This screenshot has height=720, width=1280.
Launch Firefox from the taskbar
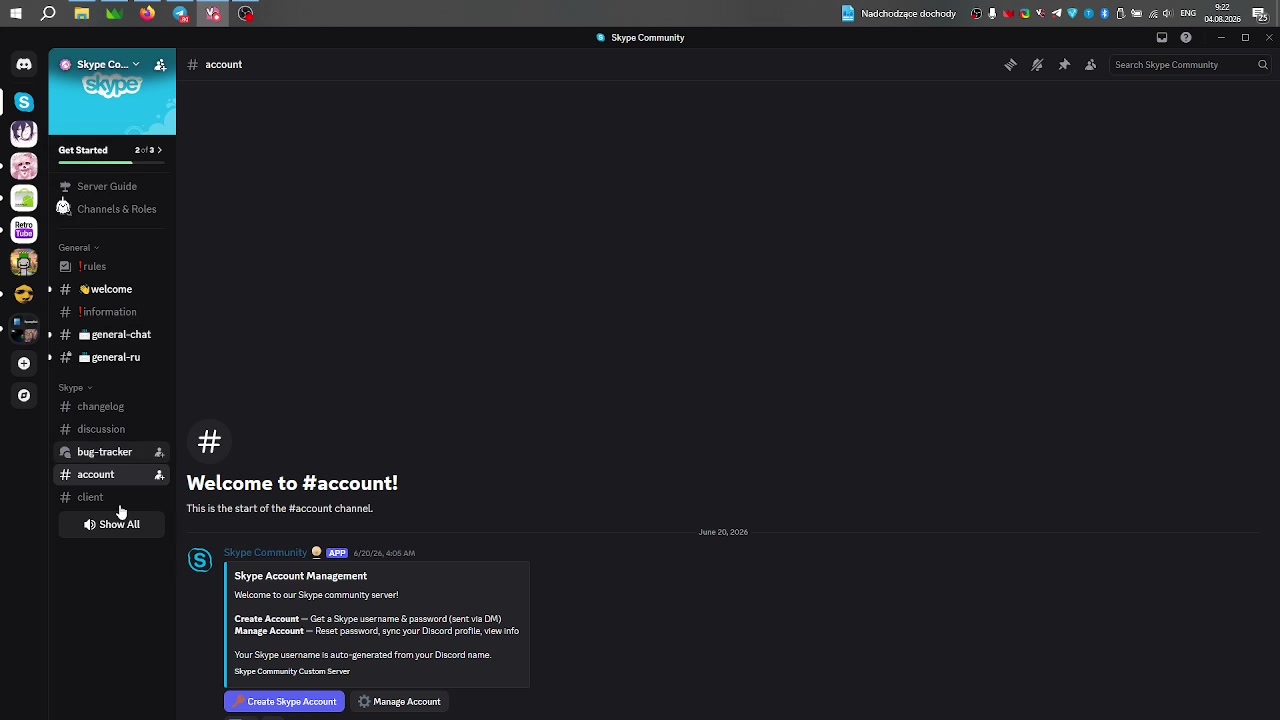[x=147, y=13]
